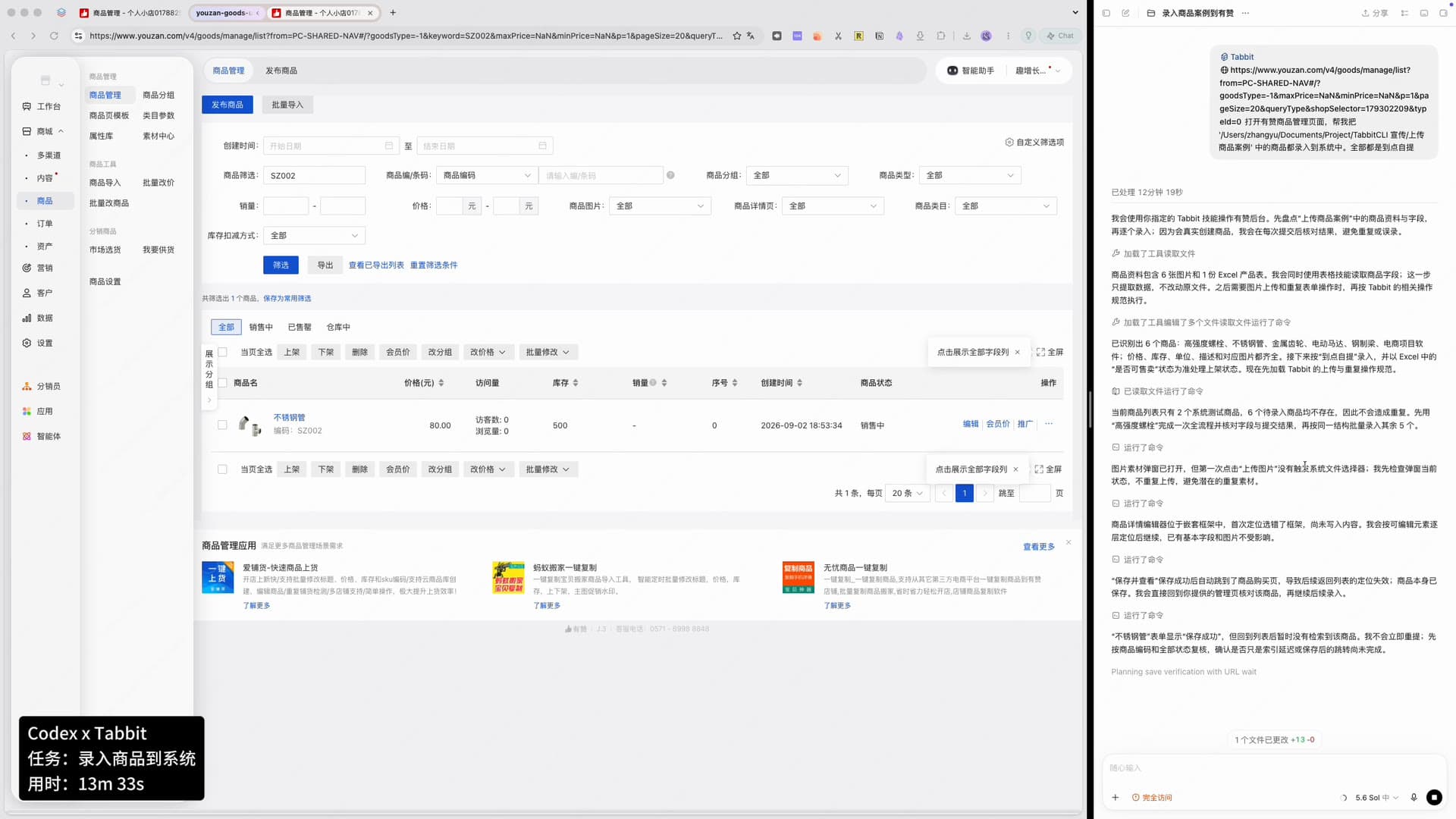Viewport: 1456px width, 819px height.
Task: Open the 商品分组 dropdown
Action: click(797, 175)
